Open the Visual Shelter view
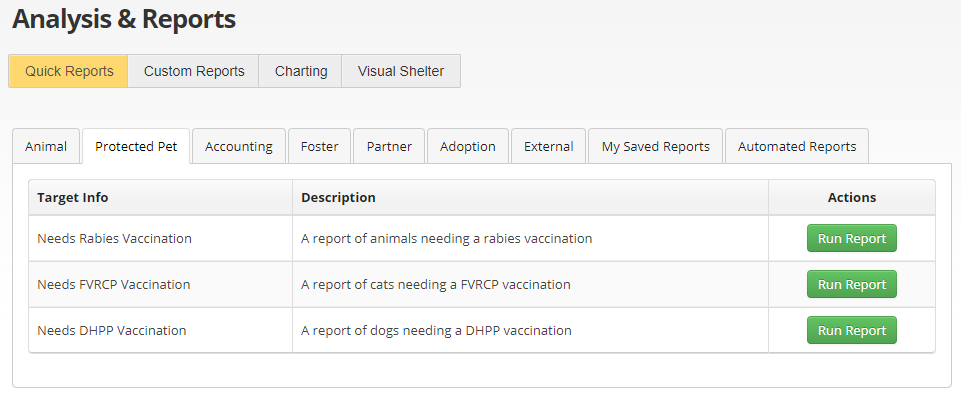The height and width of the screenshot is (400, 961). [x=401, y=71]
